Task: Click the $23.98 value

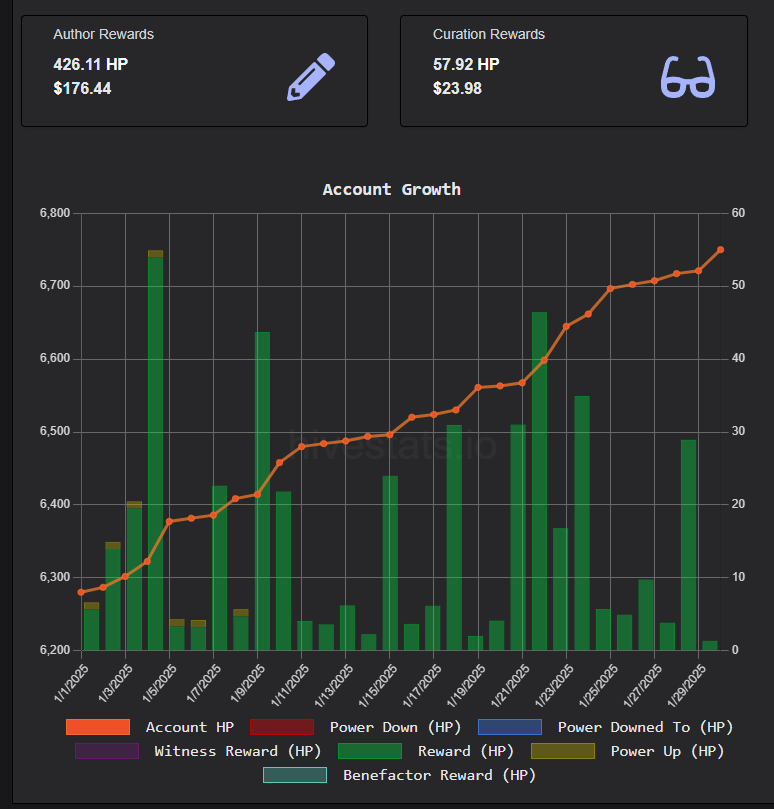Action: pyautogui.click(x=457, y=88)
